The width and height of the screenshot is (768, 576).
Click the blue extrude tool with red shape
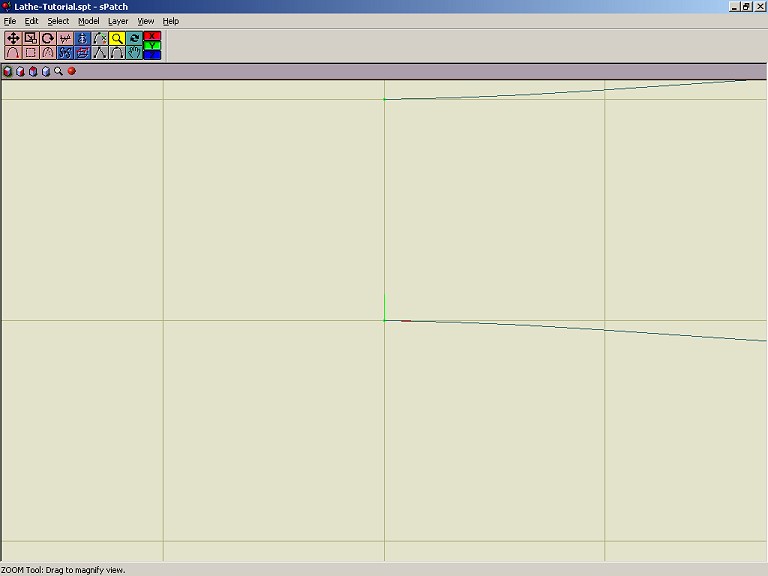tap(82, 52)
